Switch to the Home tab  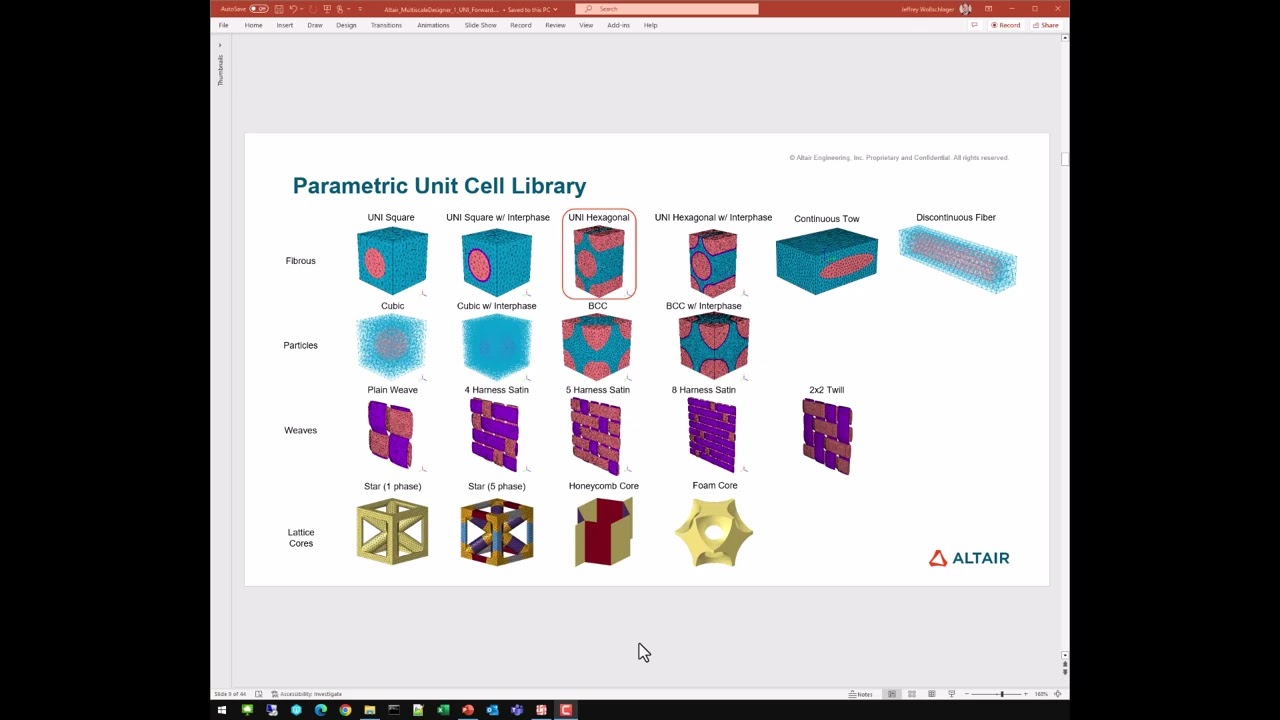(253, 25)
